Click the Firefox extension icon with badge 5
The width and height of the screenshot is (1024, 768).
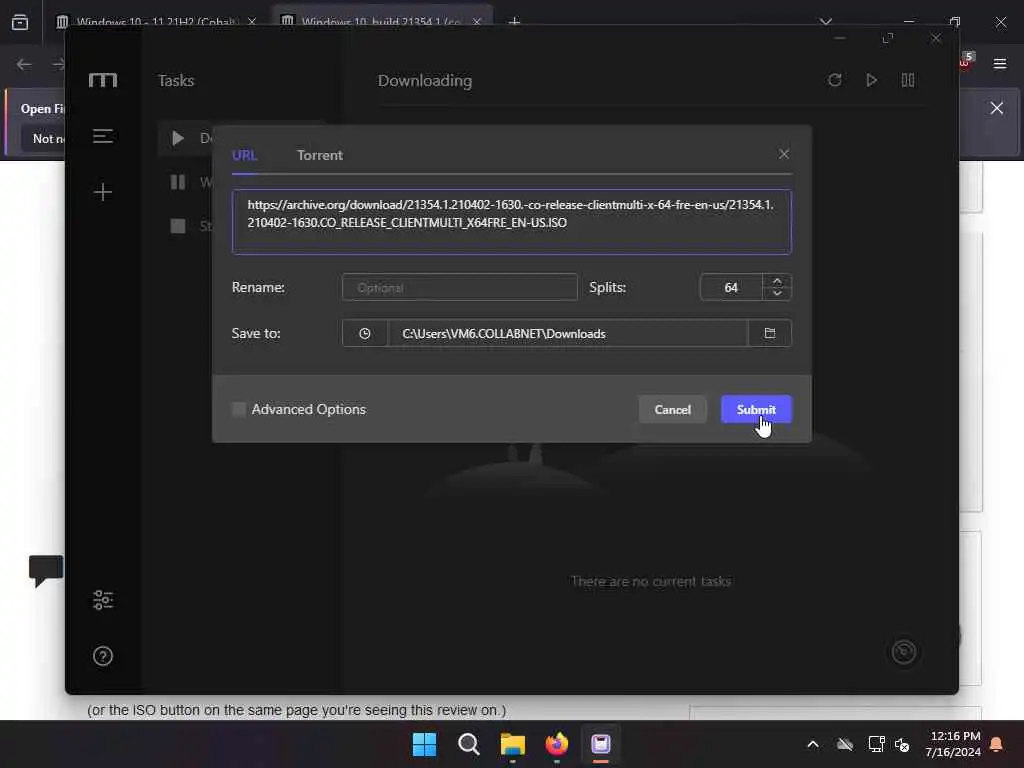click(966, 61)
